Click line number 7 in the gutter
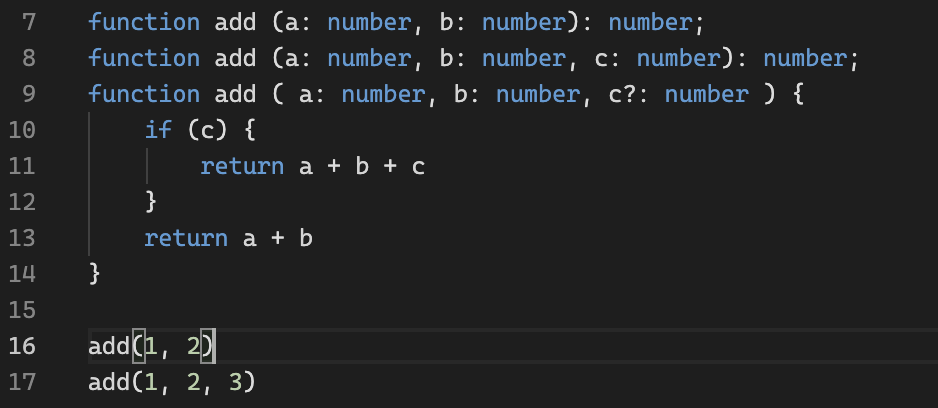Viewport: 938px width, 408px height. pyautogui.click(x=28, y=22)
